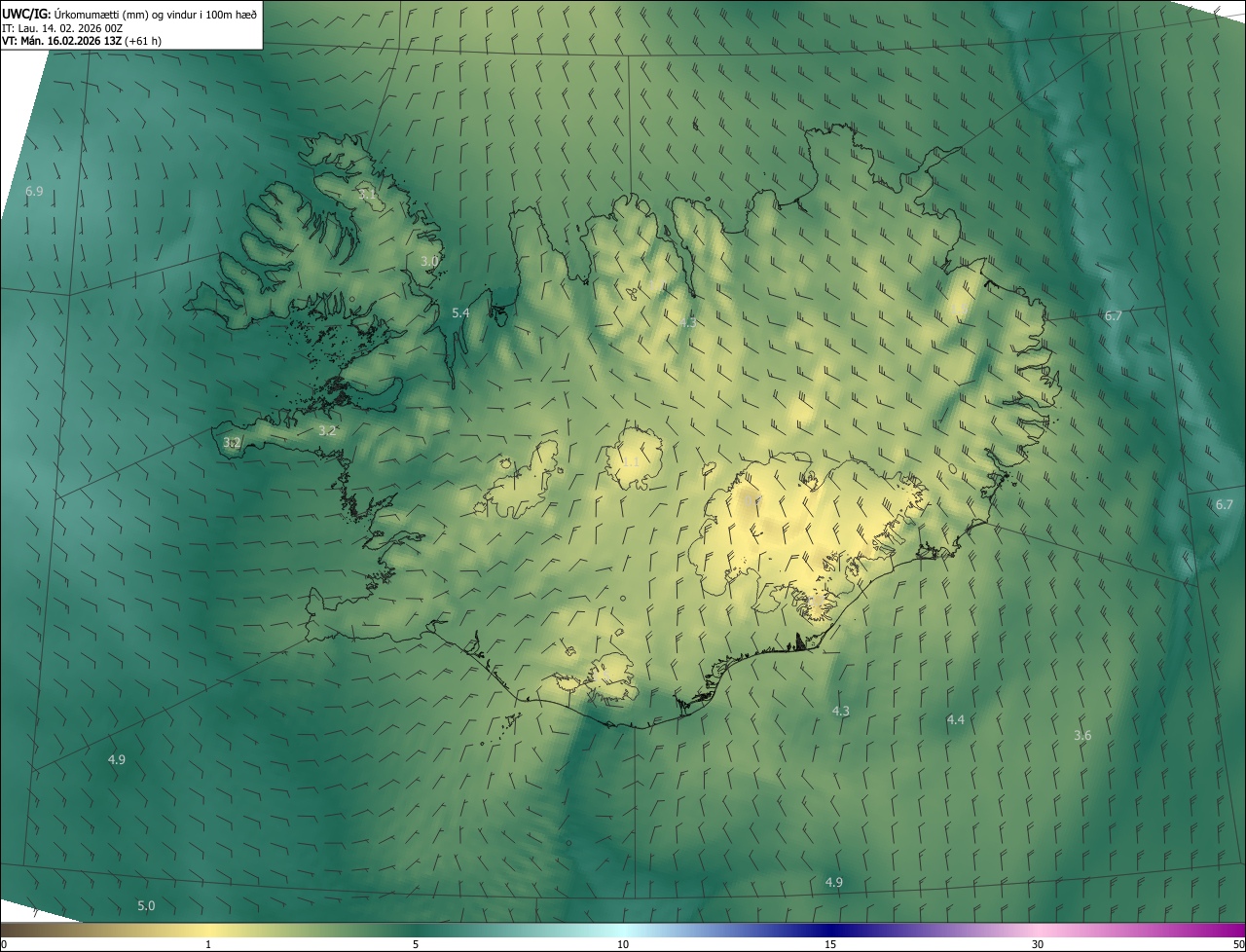Image resolution: width=1246 pixels, height=952 pixels.
Task: Click the 1.1 value on the inland glacier
Action: (x=631, y=461)
